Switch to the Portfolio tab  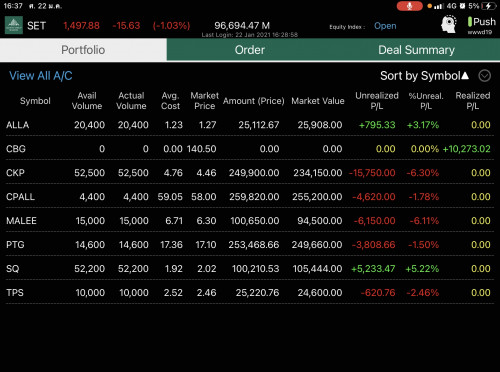83,50
